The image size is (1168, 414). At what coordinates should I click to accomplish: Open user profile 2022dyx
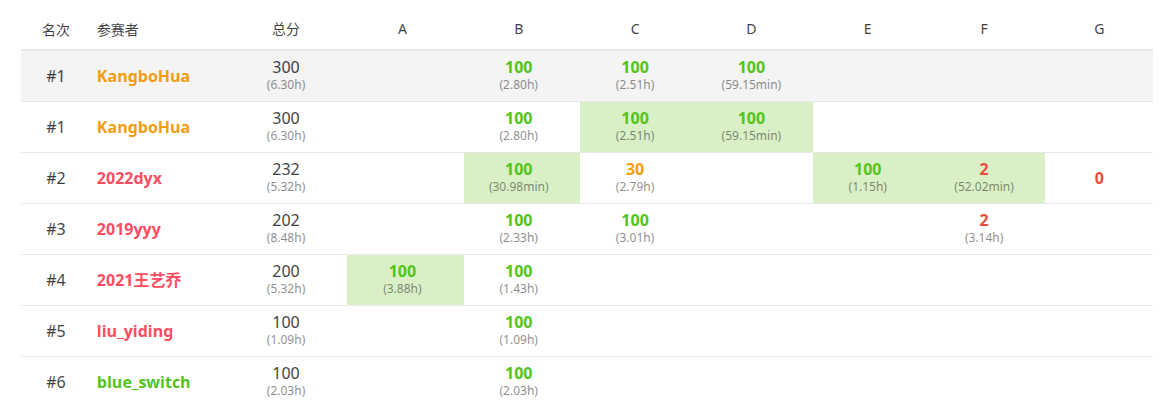coord(129,178)
